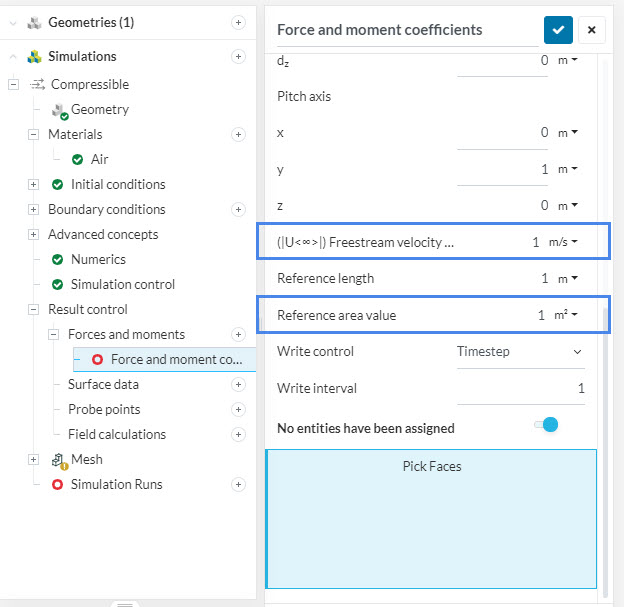Add a new geometry with plus icon
624x607 pixels.
tap(238, 22)
